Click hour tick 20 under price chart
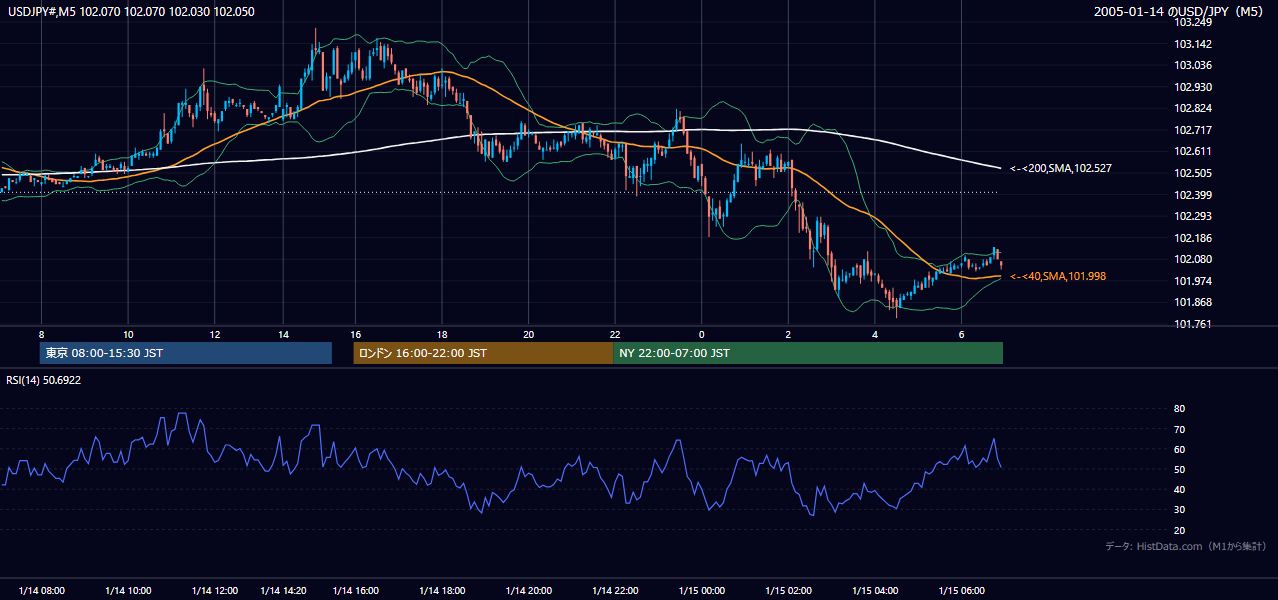 [x=529, y=334]
